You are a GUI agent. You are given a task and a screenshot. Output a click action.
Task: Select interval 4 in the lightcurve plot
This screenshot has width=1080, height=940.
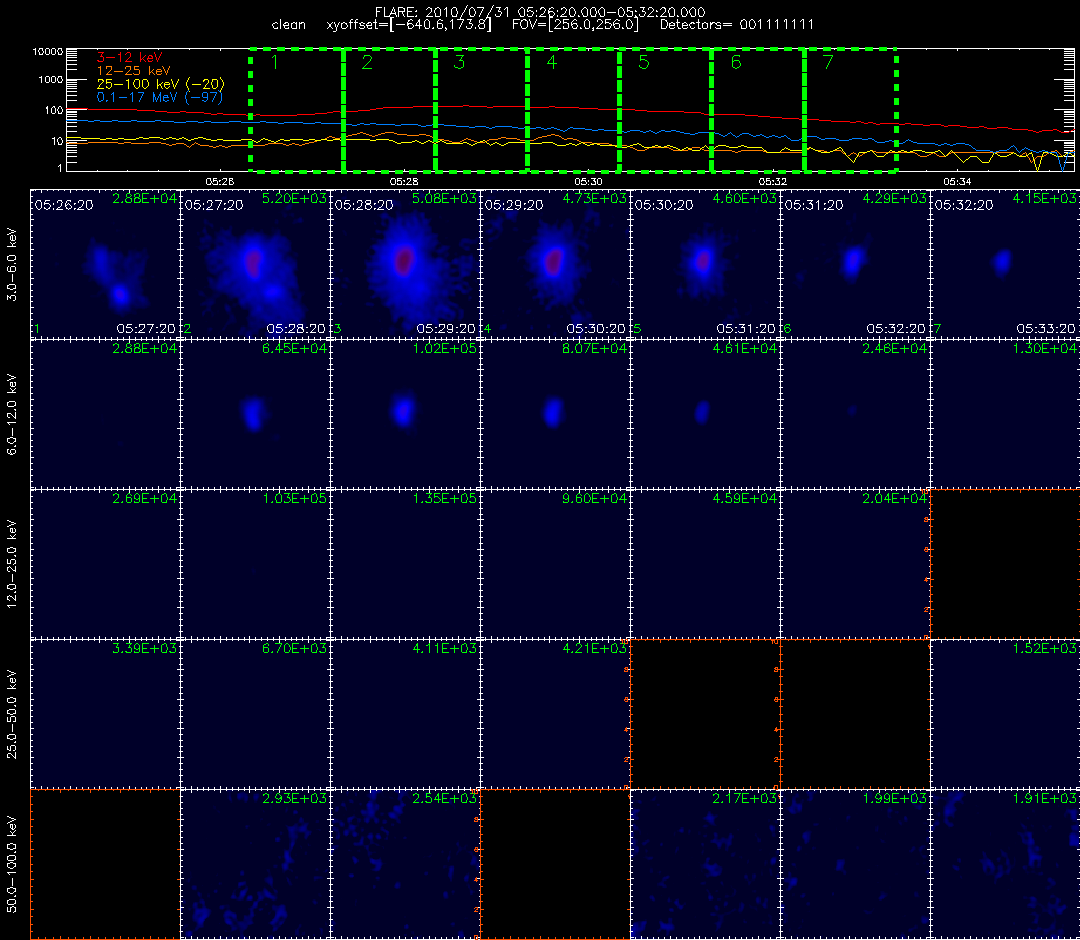[574, 110]
